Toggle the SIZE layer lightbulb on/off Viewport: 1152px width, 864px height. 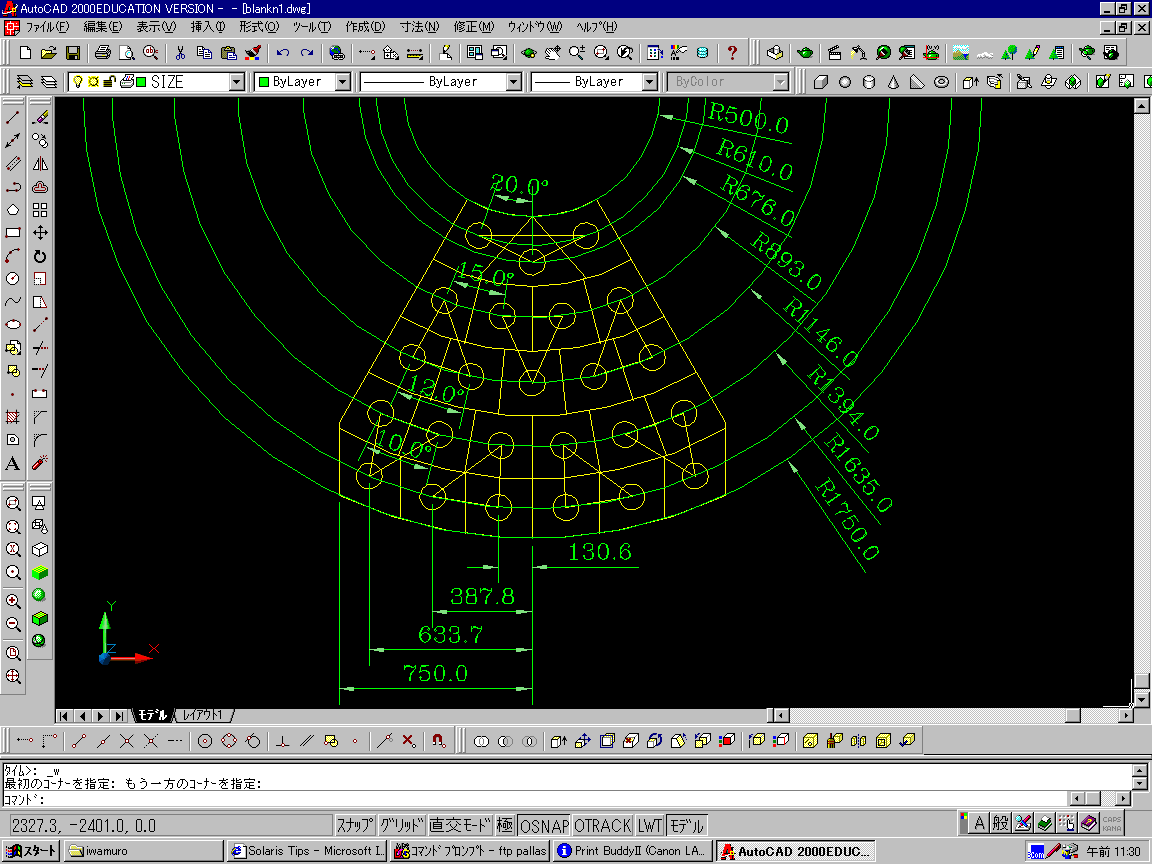77,82
